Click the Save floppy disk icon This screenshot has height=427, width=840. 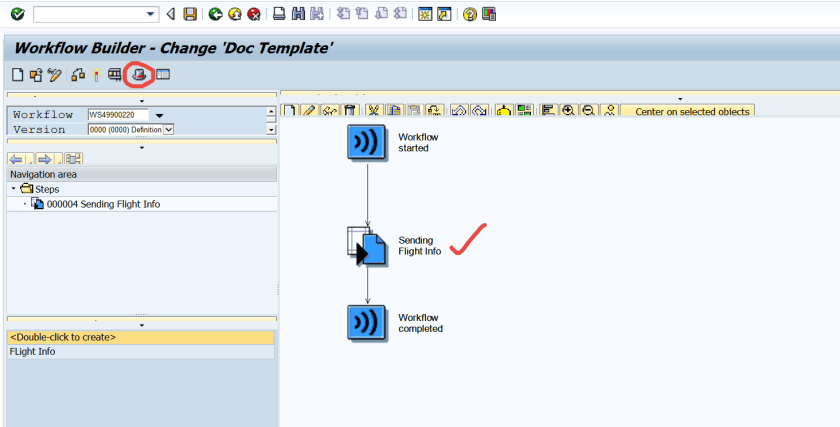pyautogui.click(x=190, y=14)
